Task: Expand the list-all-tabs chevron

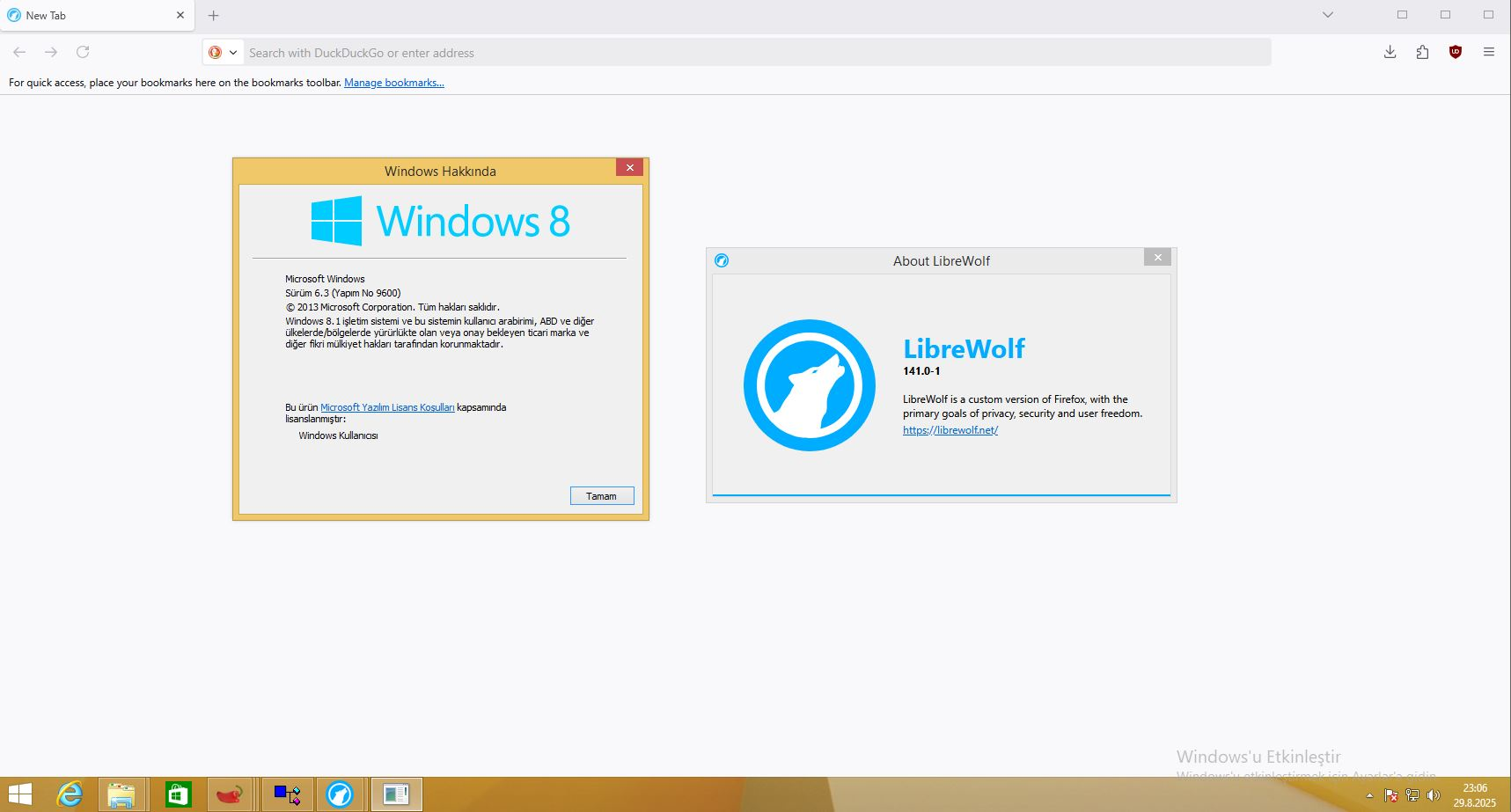Action: click(x=1328, y=15)
